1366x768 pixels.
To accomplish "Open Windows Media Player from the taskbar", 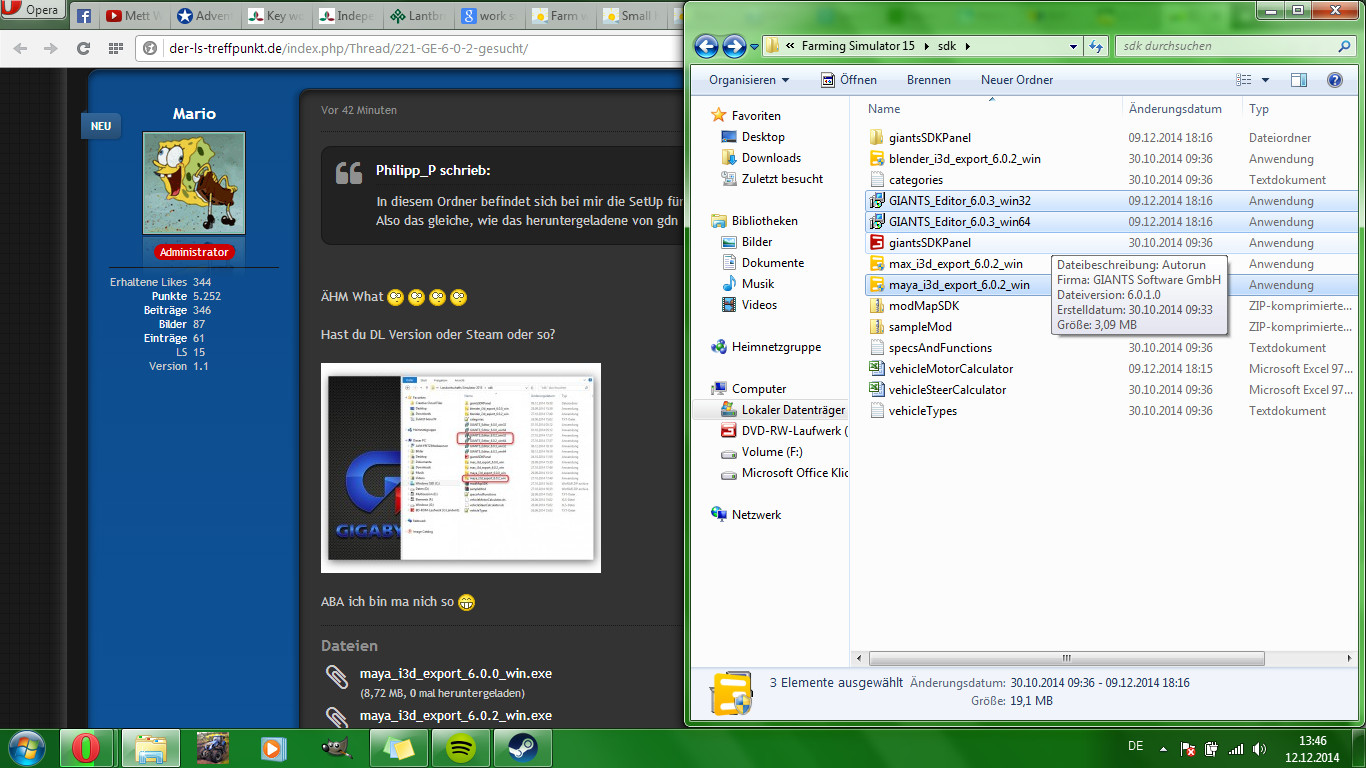I will click(x=274, y=748).
